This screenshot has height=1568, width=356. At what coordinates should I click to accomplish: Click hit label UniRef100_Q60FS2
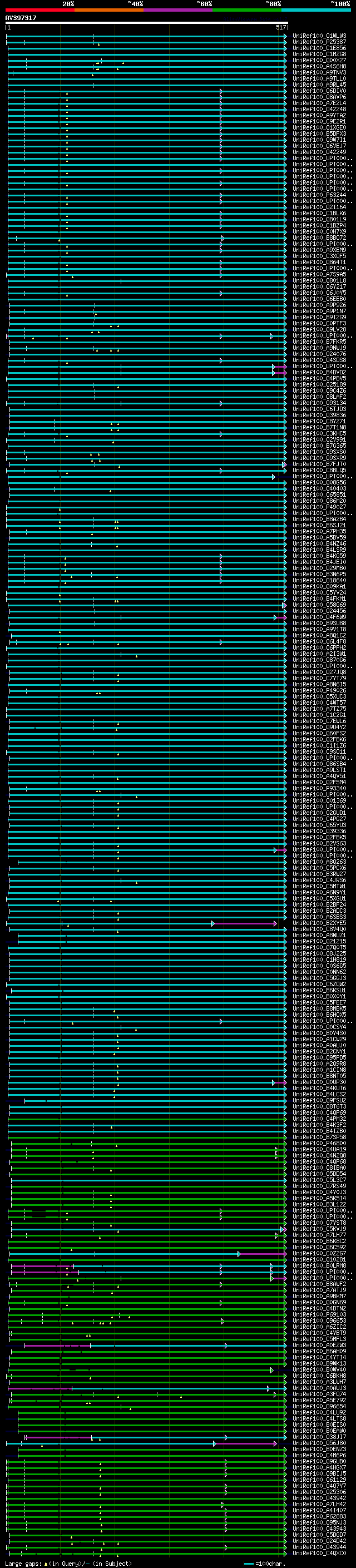[x=319, y=733]
